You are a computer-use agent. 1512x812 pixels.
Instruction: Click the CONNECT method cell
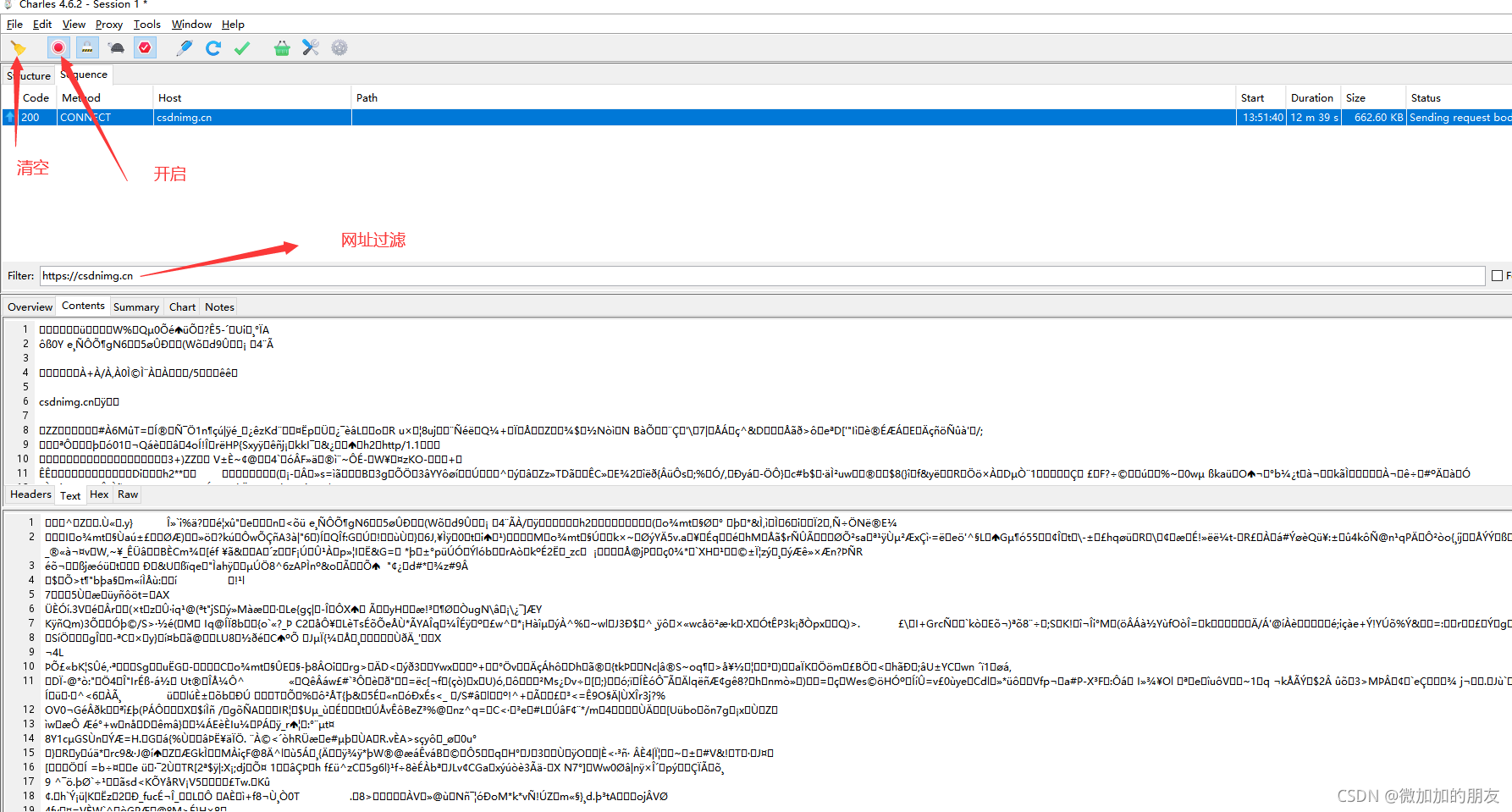(105, 118)
